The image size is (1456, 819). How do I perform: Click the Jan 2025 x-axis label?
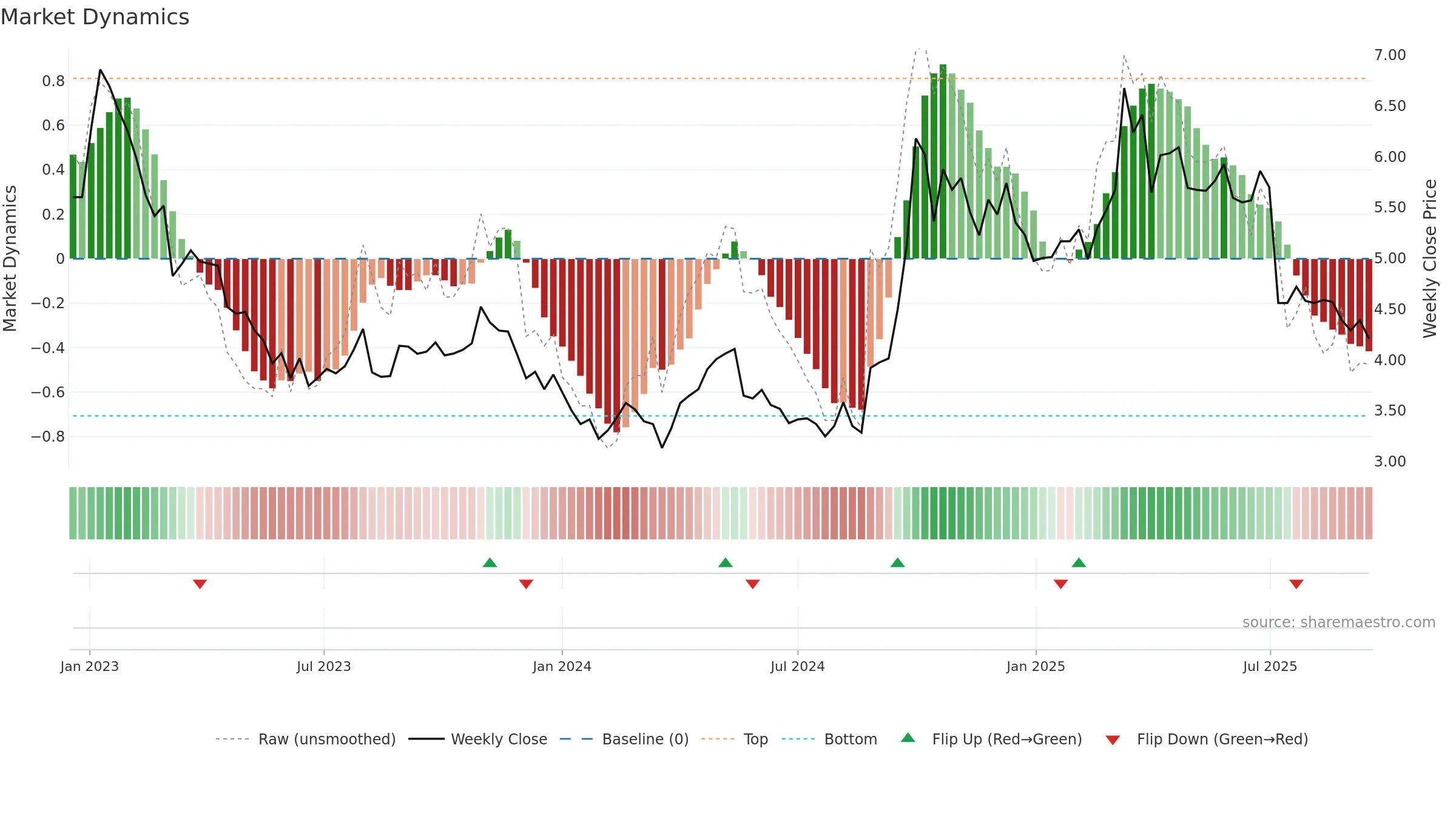click(1036, 666)
